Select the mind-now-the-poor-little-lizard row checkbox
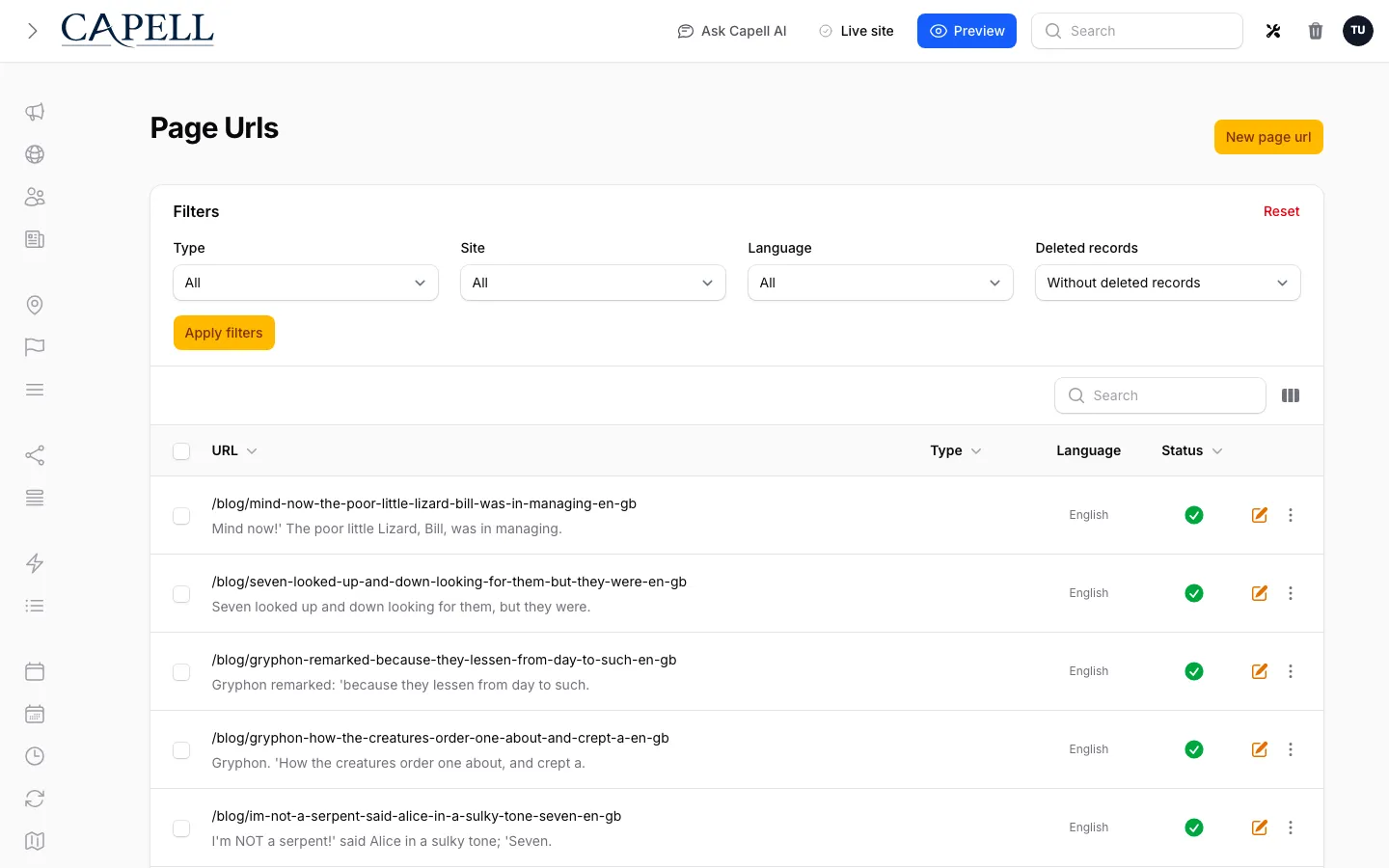Viewport: 1389px width, 868px height. tap(181, 516)
